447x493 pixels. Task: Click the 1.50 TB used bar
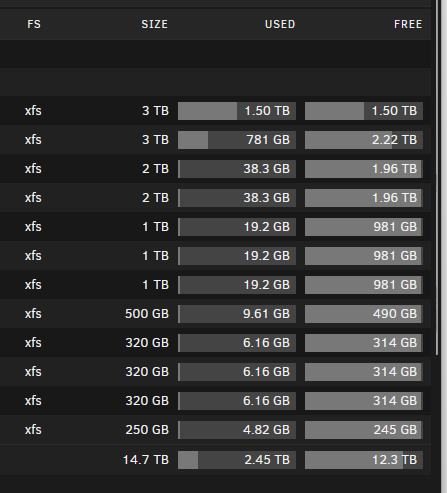[x=237, y=111]
